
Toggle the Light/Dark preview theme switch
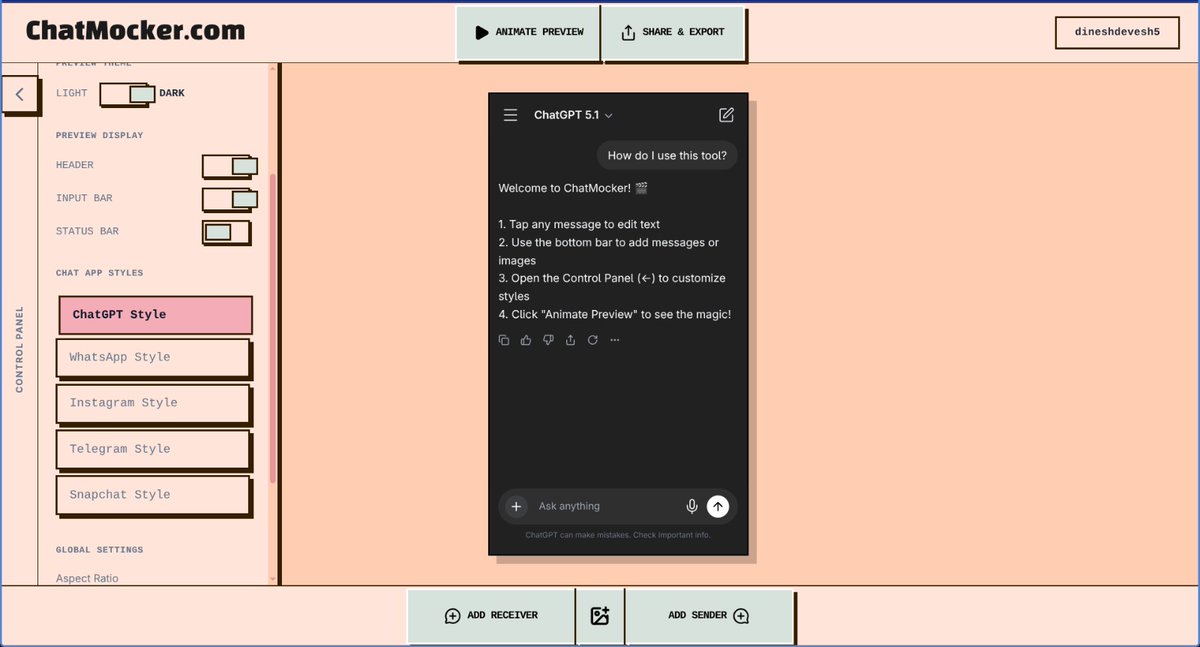(x=128, y=94)
